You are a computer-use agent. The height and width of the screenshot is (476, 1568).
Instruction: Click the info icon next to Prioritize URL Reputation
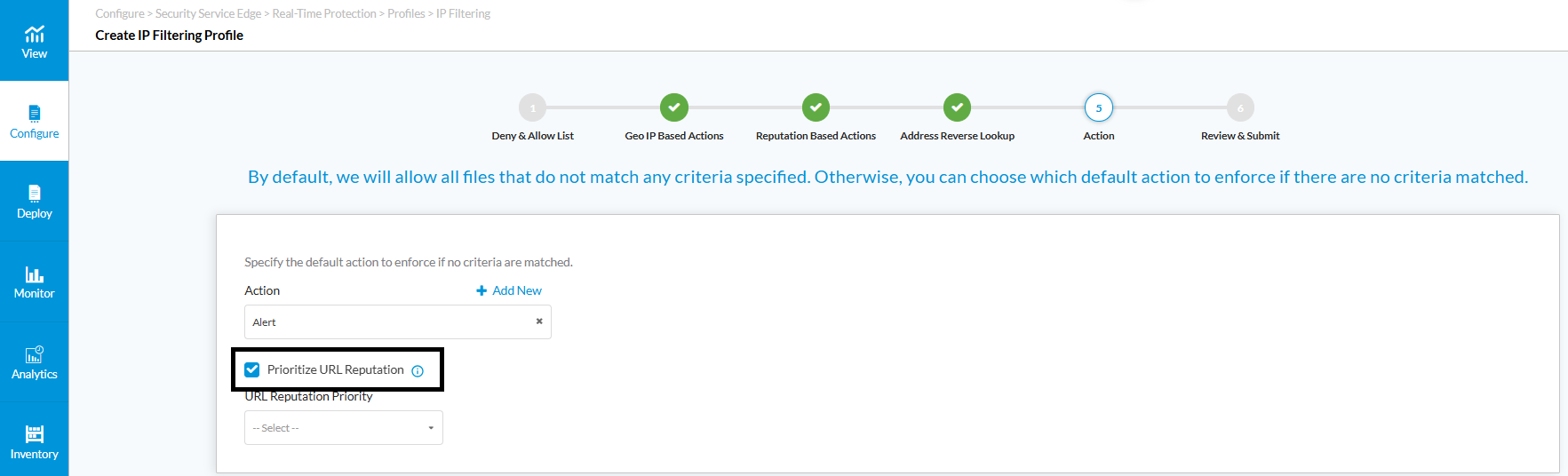coord(418,371)
